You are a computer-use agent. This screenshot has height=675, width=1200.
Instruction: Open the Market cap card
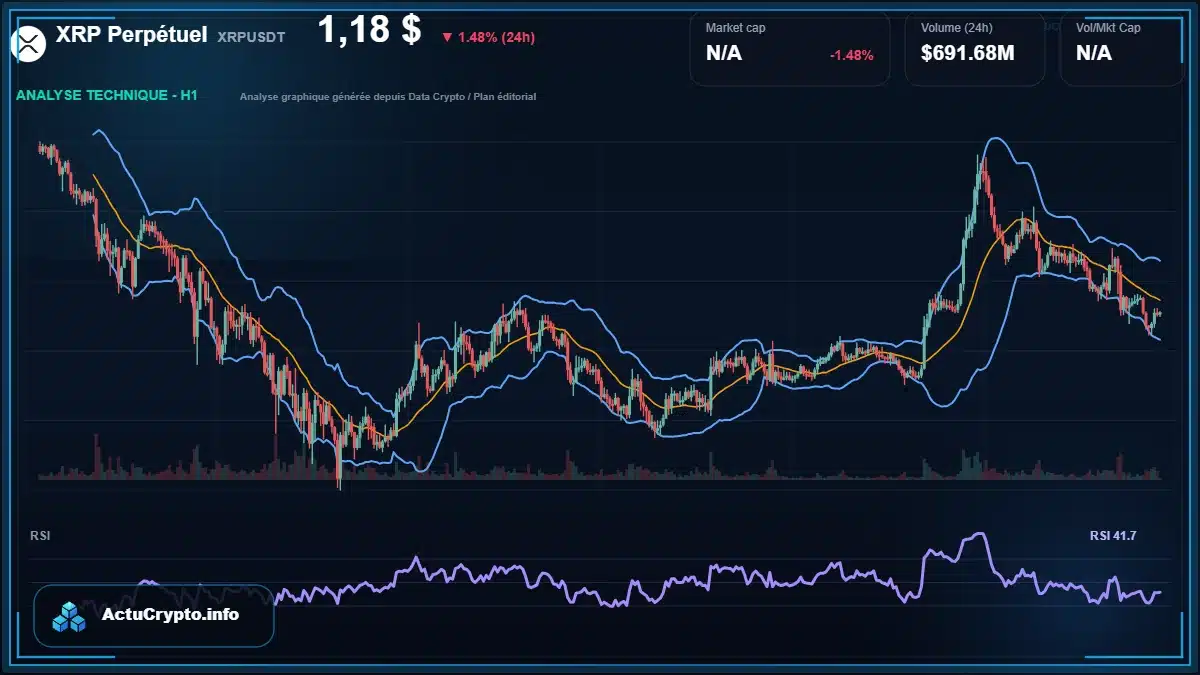point(790,48)
